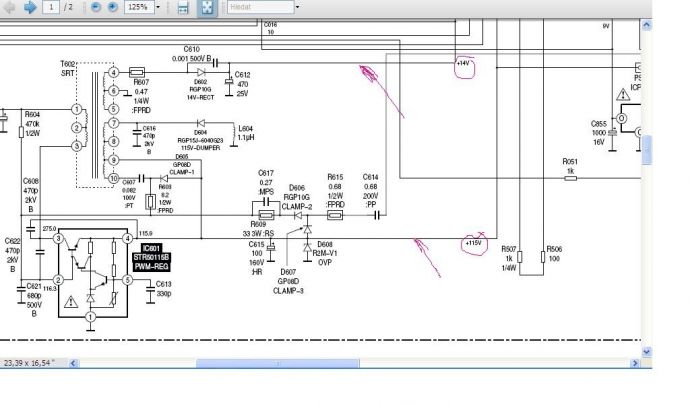Click the zoom out minus button
This screenshot has width=690, height=404.
[95, 7]
